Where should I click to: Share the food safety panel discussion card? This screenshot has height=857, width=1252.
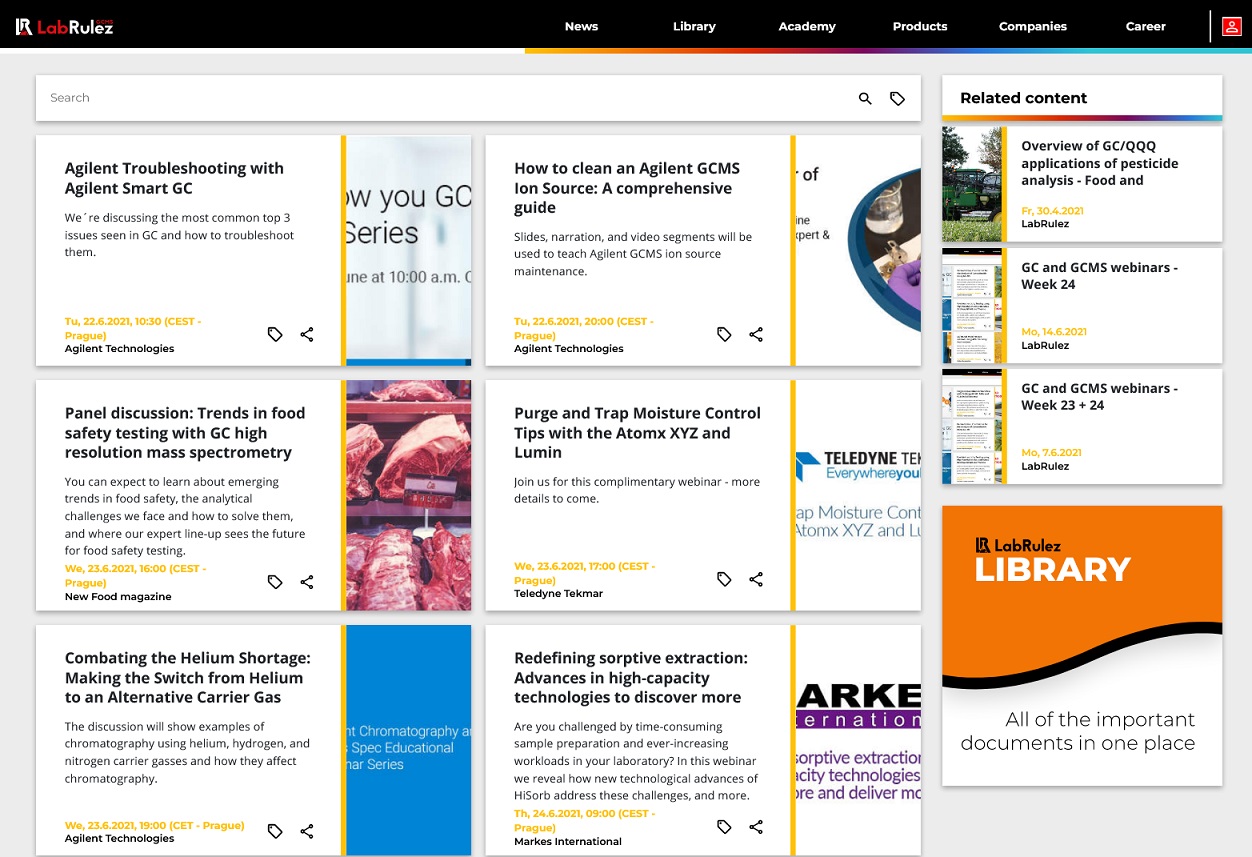pyautogui.click(x=307, y=581)
